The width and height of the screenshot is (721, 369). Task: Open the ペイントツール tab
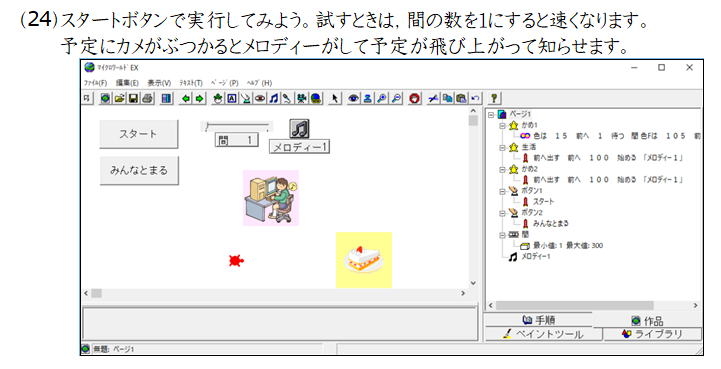(x=543, y=334)
